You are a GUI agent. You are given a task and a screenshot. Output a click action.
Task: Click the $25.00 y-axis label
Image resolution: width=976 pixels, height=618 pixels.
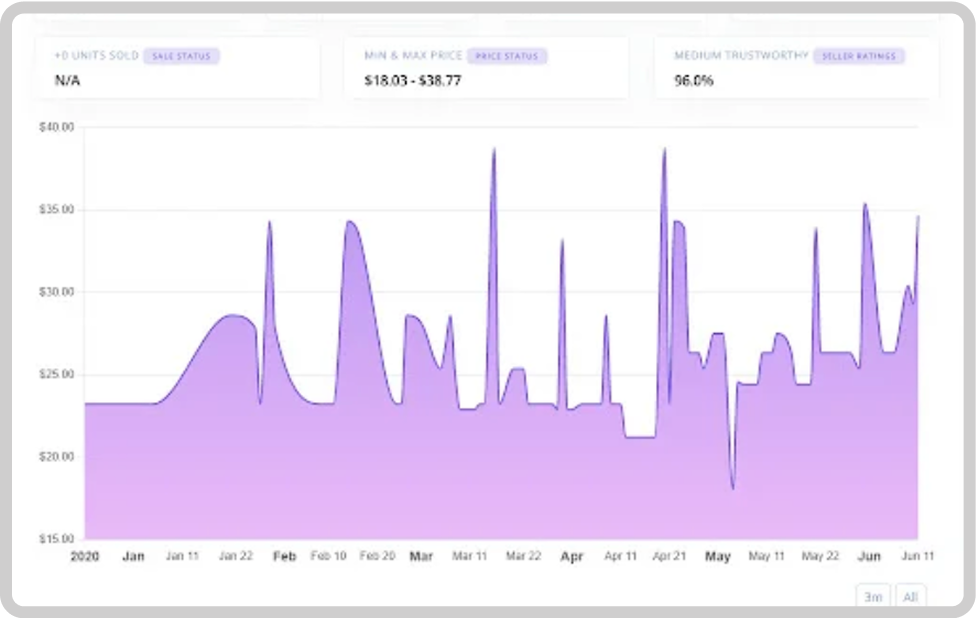(56, 375)
